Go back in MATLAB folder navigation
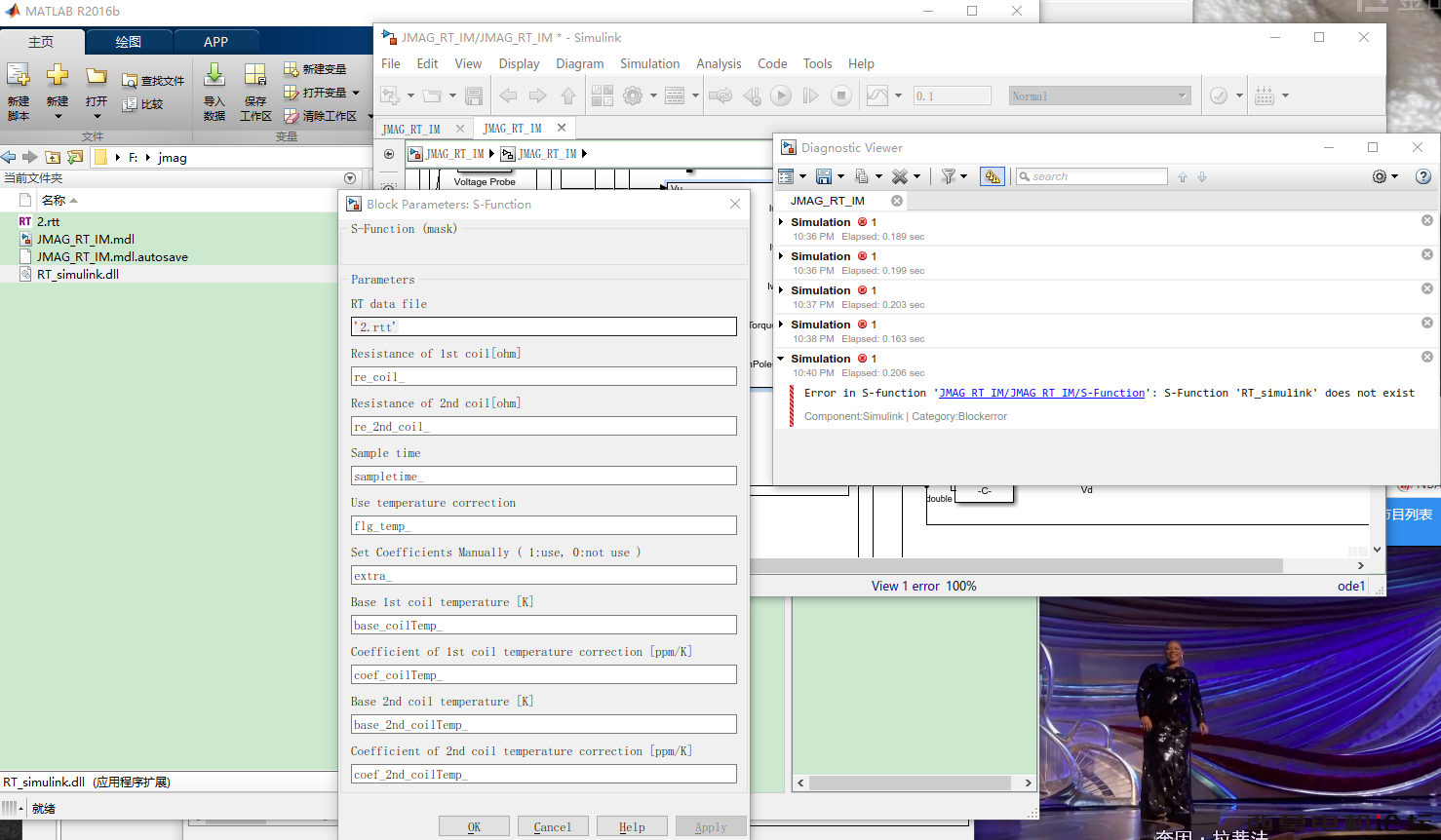 click(9, 157)
